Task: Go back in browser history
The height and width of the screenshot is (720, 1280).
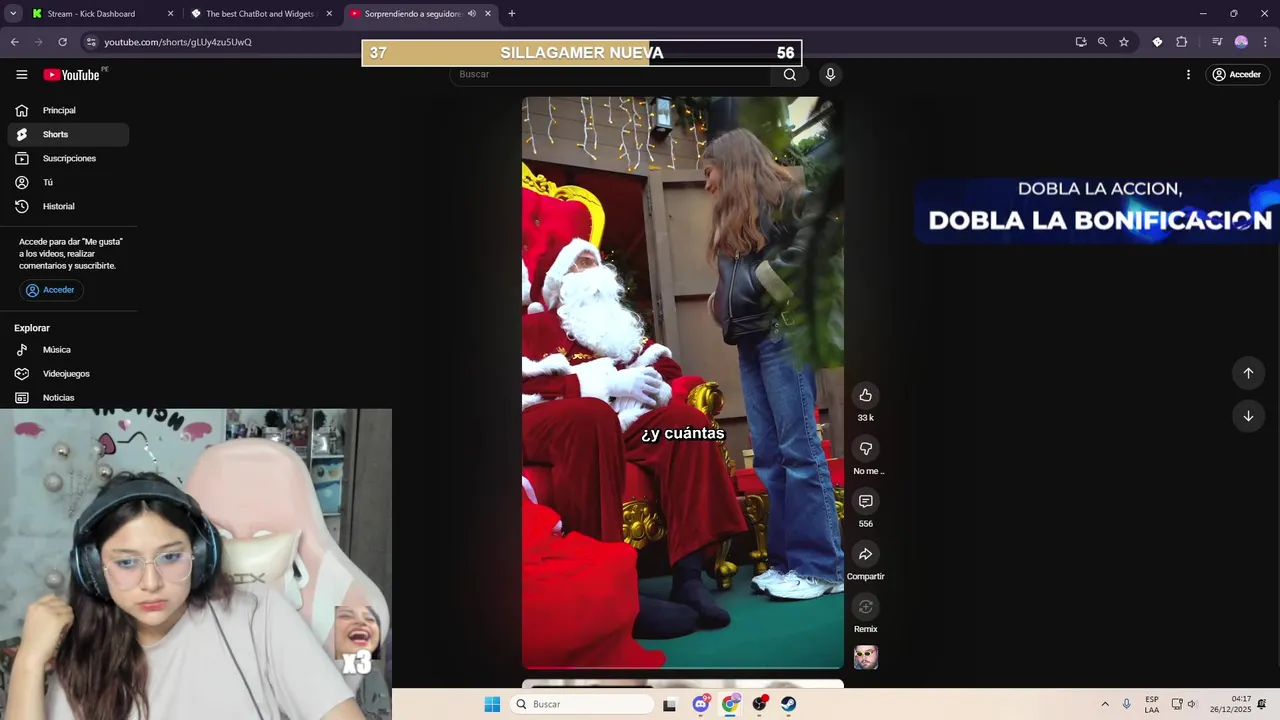Action: pyautogui.click(x=14, y=42)
